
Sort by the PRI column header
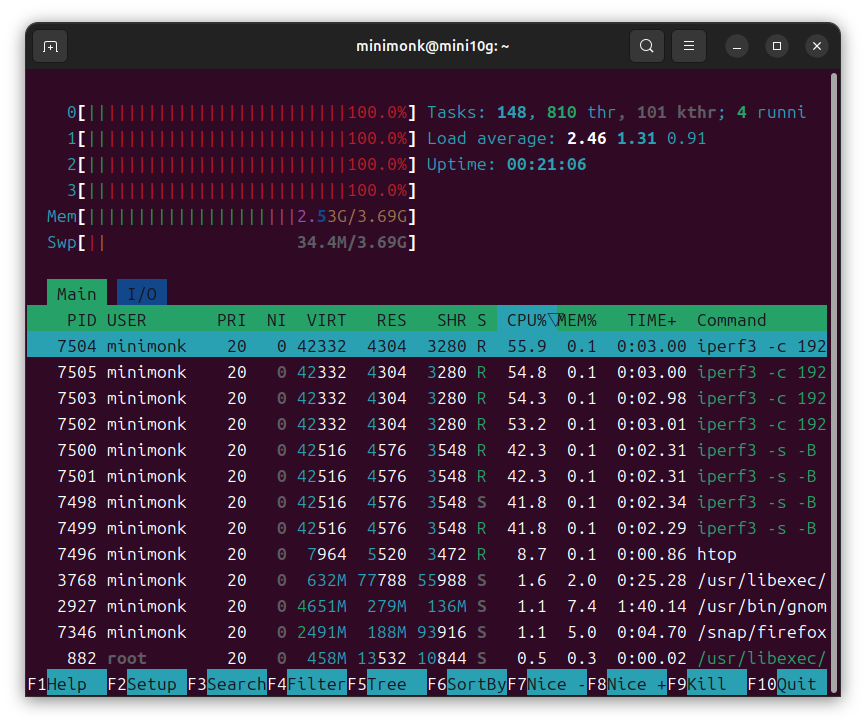pos(231,320)
